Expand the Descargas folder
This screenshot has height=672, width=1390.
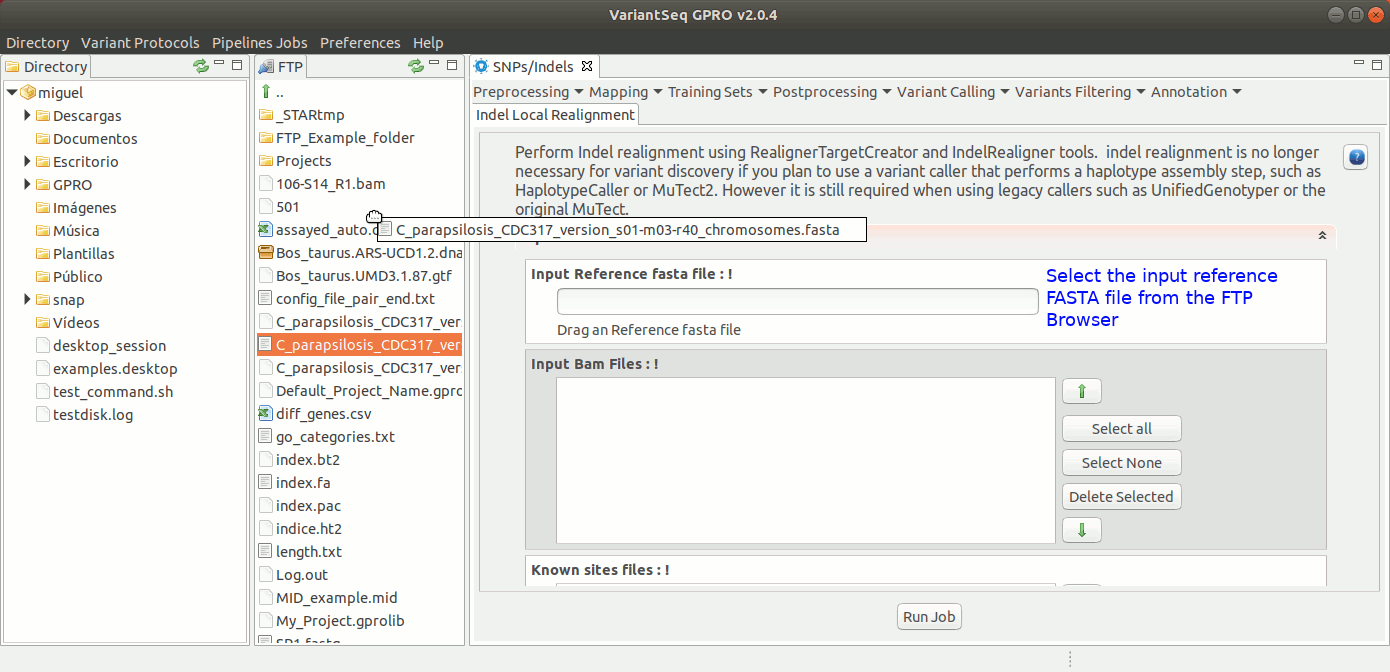tap(28, 116)
